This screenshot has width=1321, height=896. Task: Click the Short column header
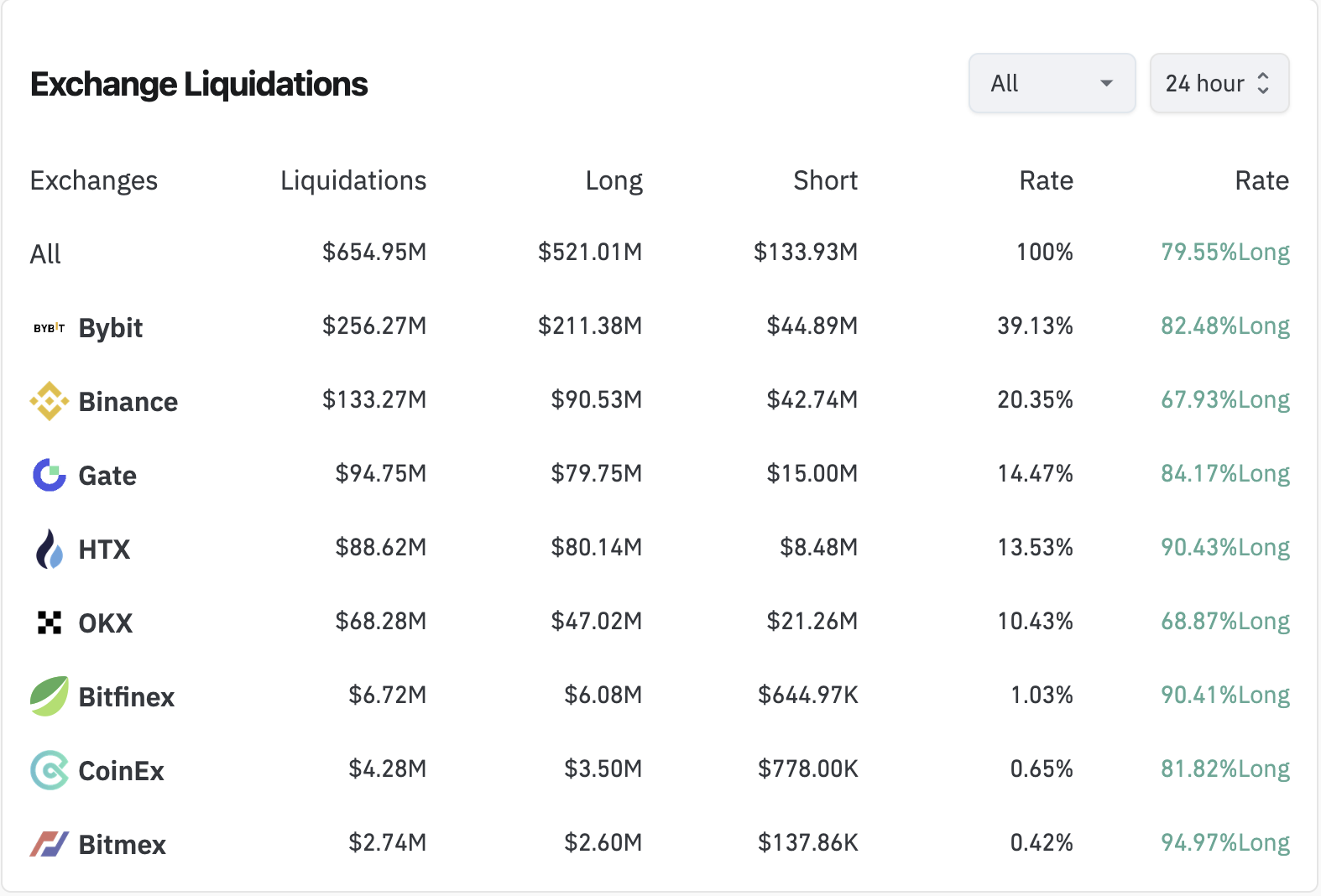point(826,181)
